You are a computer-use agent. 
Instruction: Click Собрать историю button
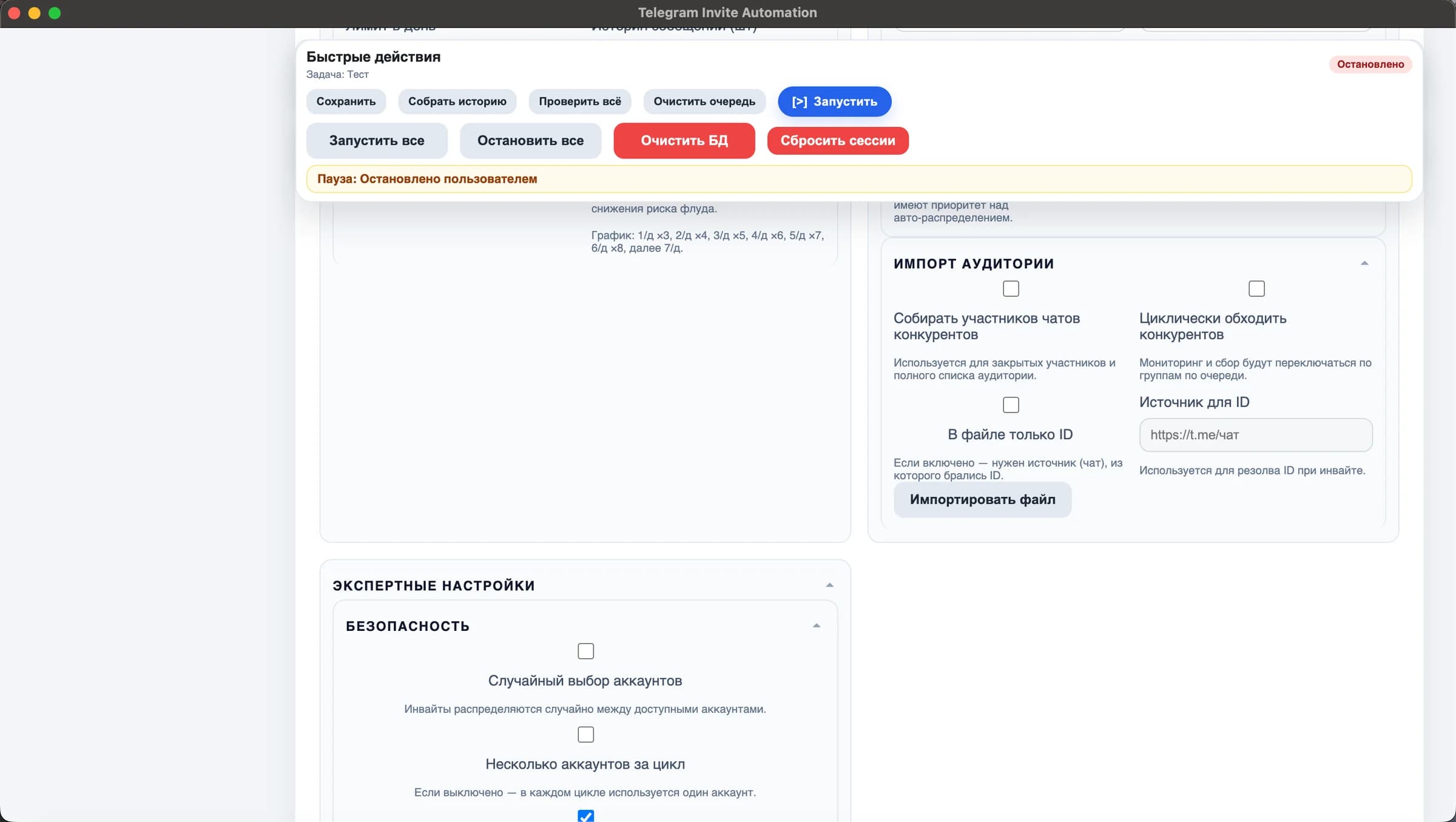457,101
